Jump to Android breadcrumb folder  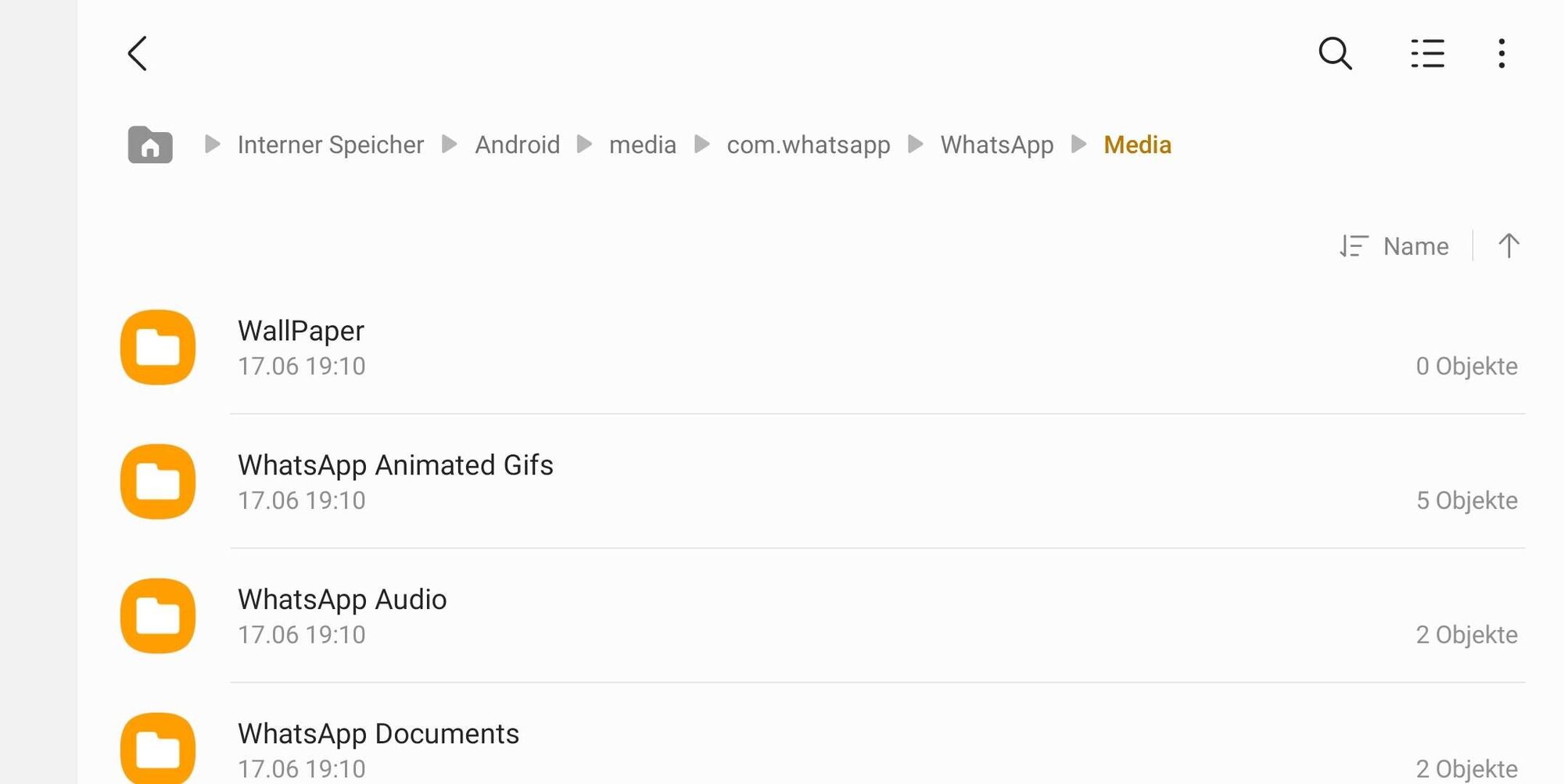517,145
